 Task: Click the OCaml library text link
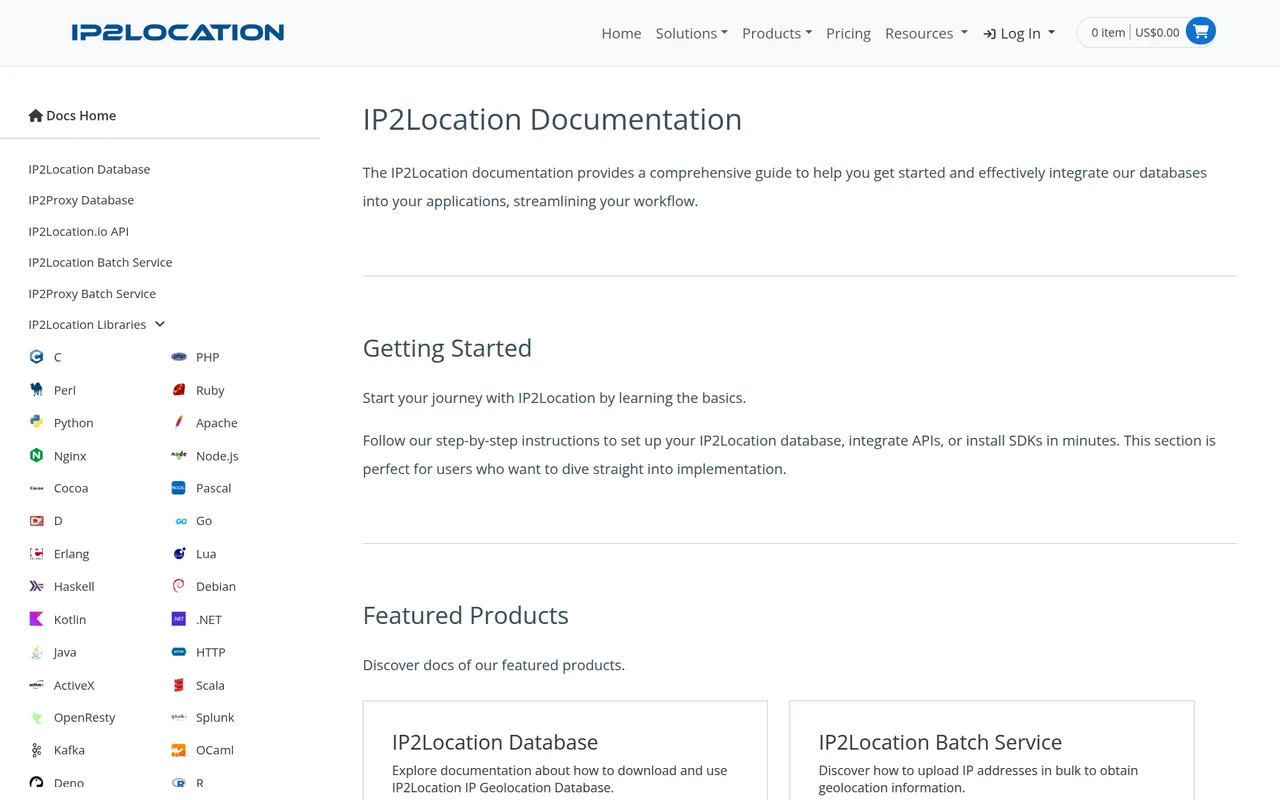click(x=215, y=750)
